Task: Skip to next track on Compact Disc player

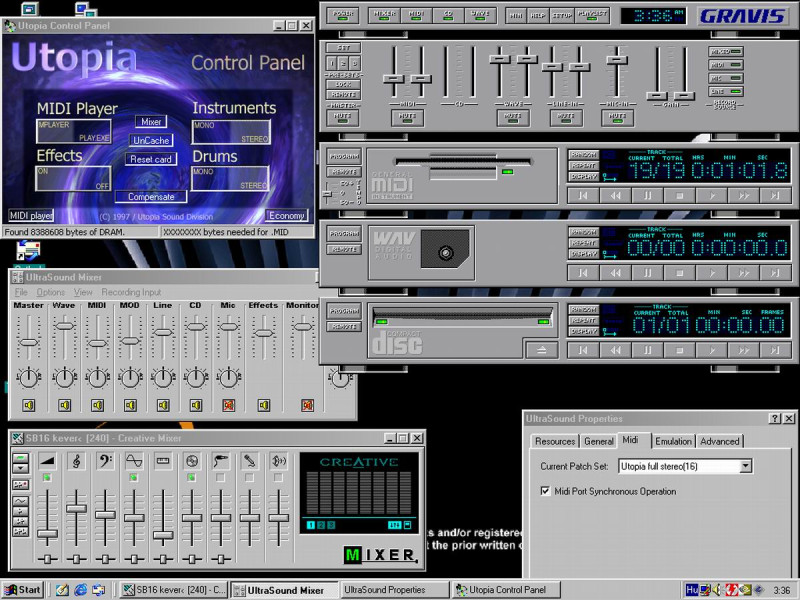Action: click(776, 350)
